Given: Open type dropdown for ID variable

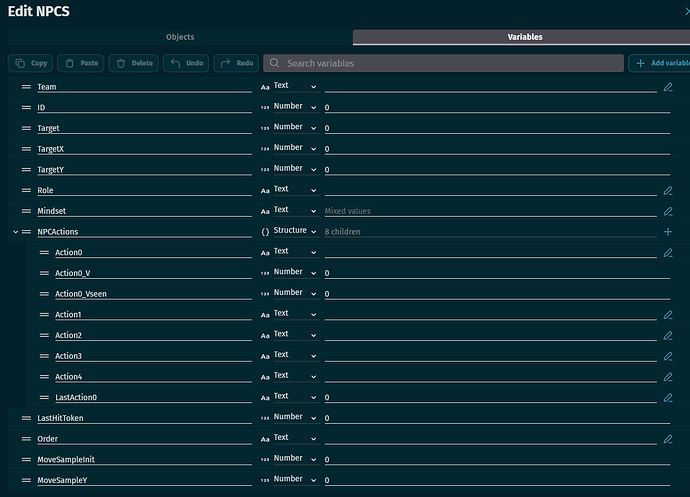Looking at the screenshot, I should pos(295,107).
